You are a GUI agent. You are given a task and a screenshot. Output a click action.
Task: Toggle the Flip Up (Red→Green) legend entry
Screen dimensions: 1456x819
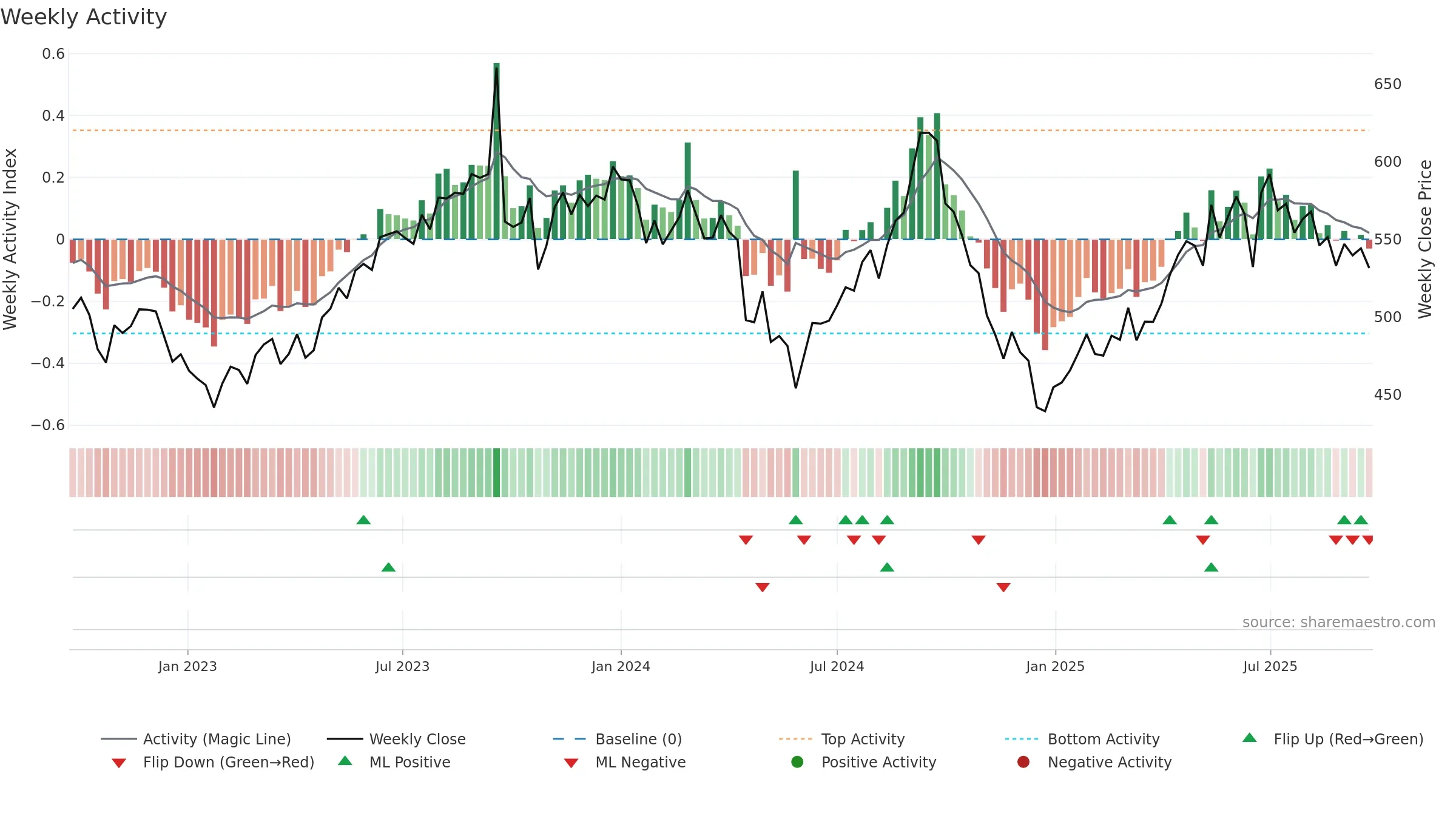pos(1333,739)
